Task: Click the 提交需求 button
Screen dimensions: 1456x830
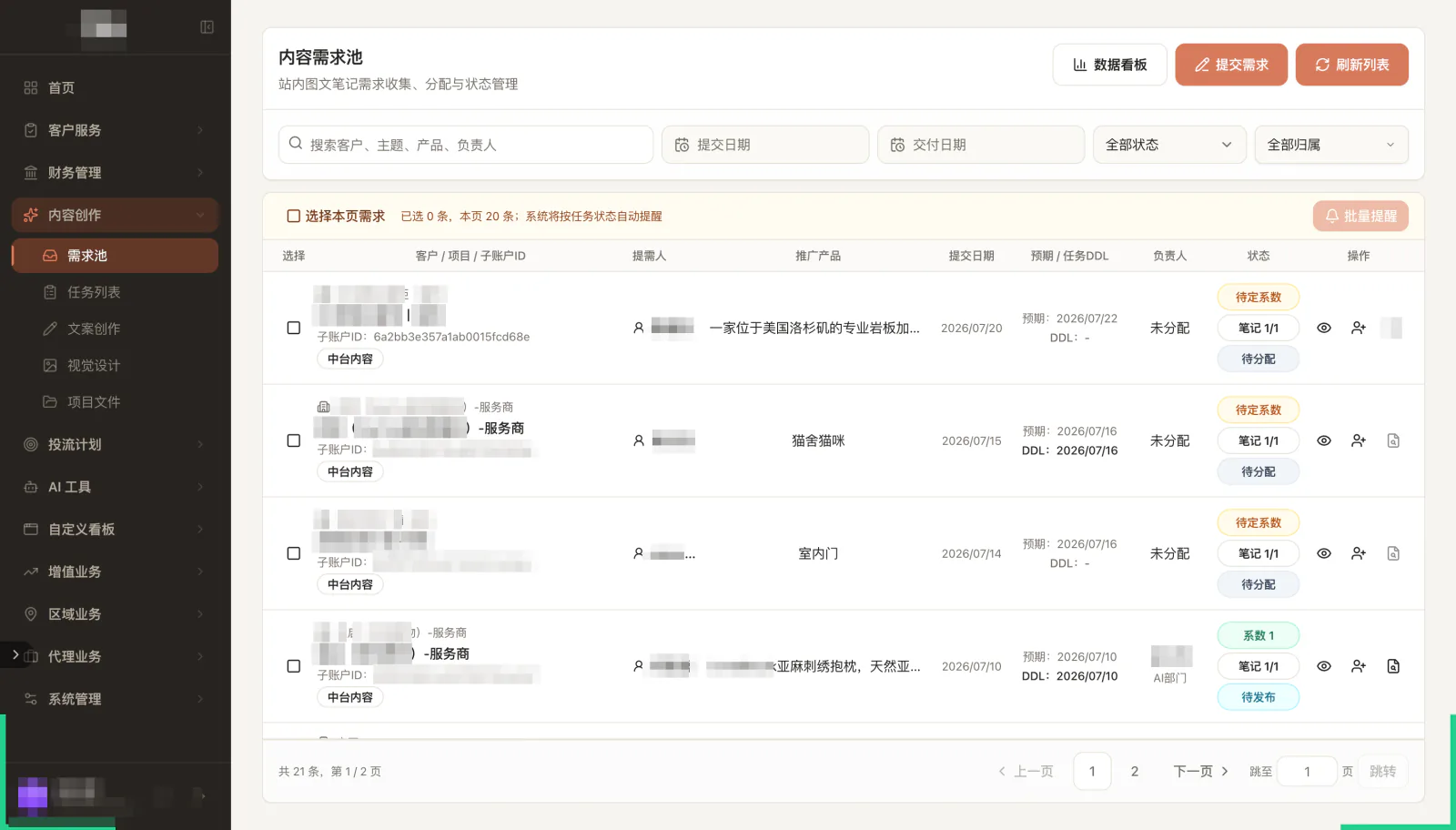Action: [1231, 65]
